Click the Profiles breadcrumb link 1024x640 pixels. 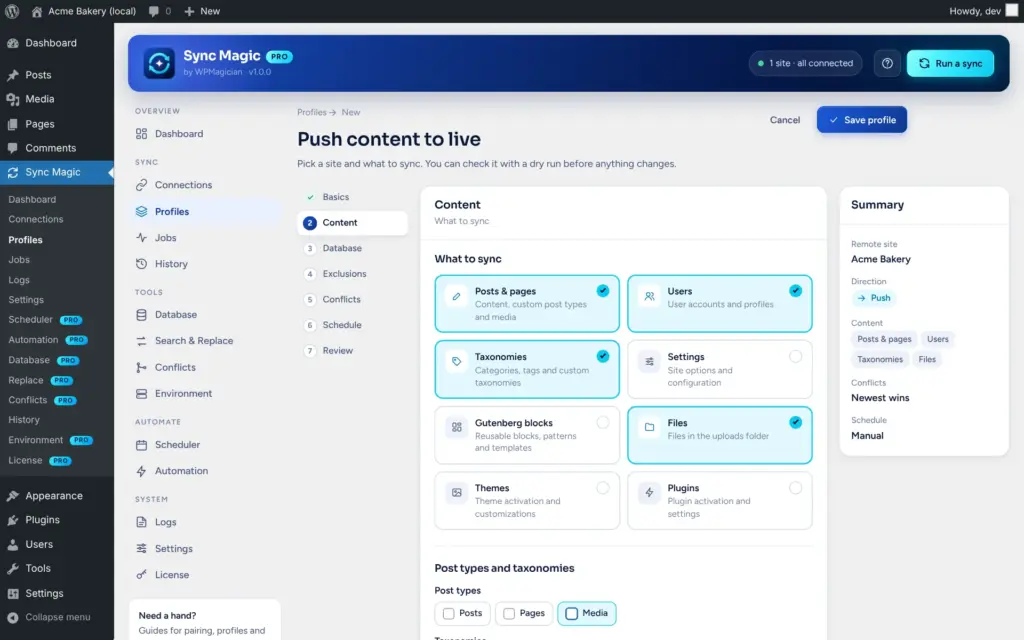(x=312, y=112)
